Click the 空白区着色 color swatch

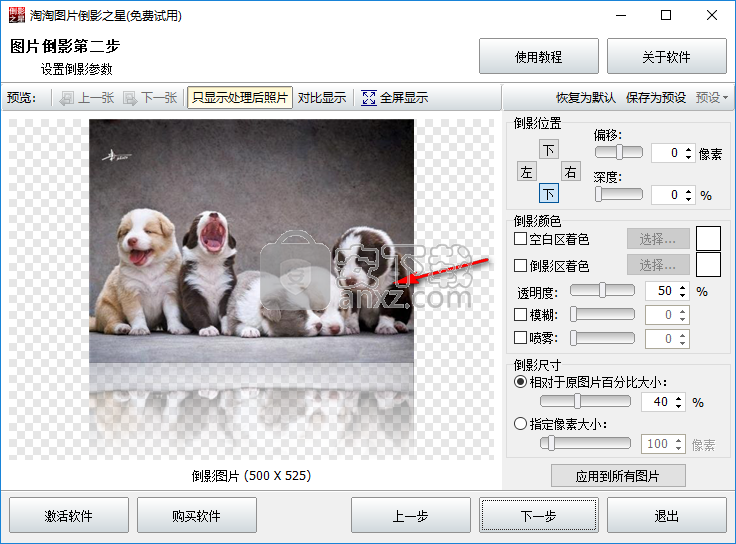point(708,238)
